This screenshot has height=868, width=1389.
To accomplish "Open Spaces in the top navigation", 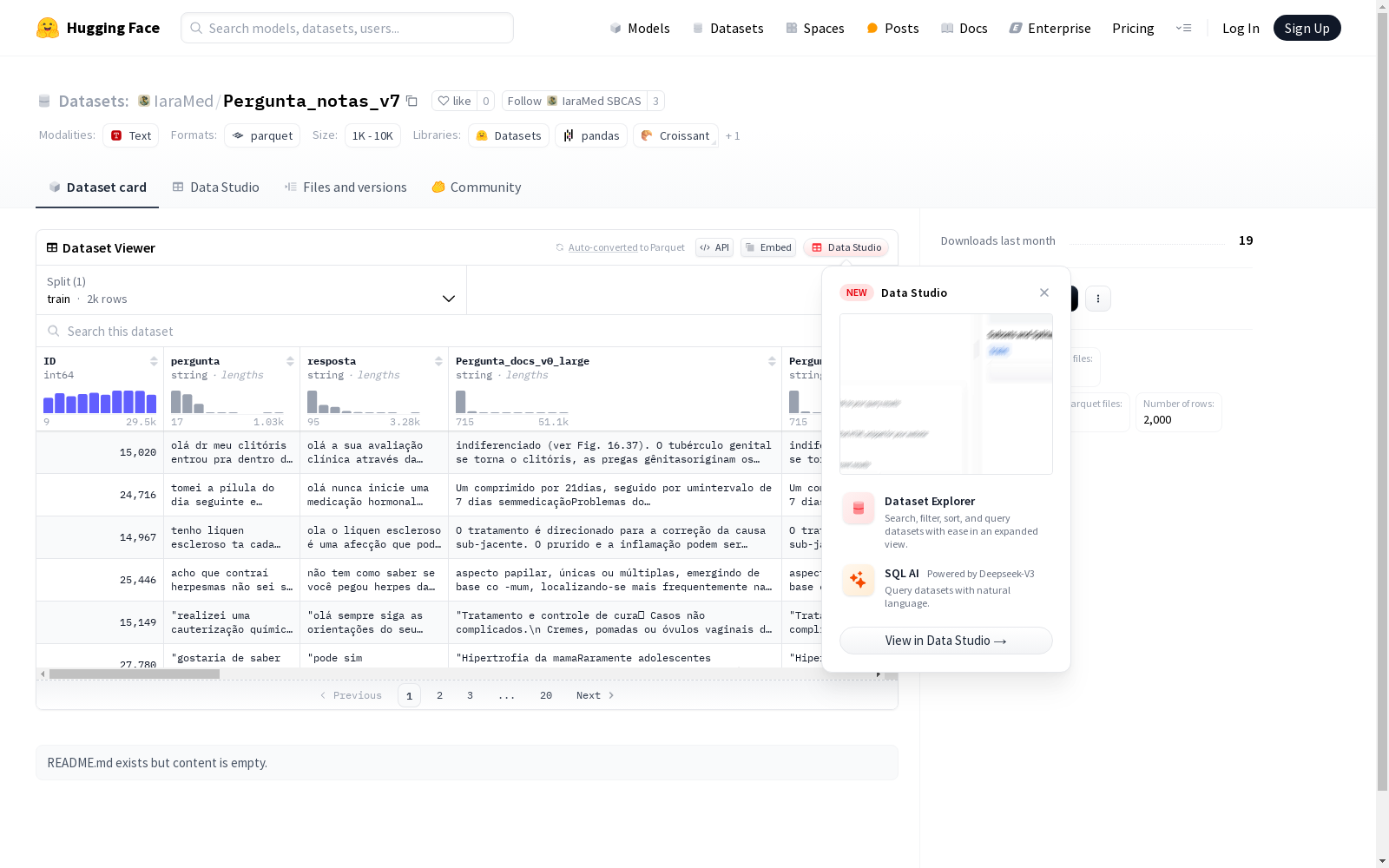I will 815,29.
